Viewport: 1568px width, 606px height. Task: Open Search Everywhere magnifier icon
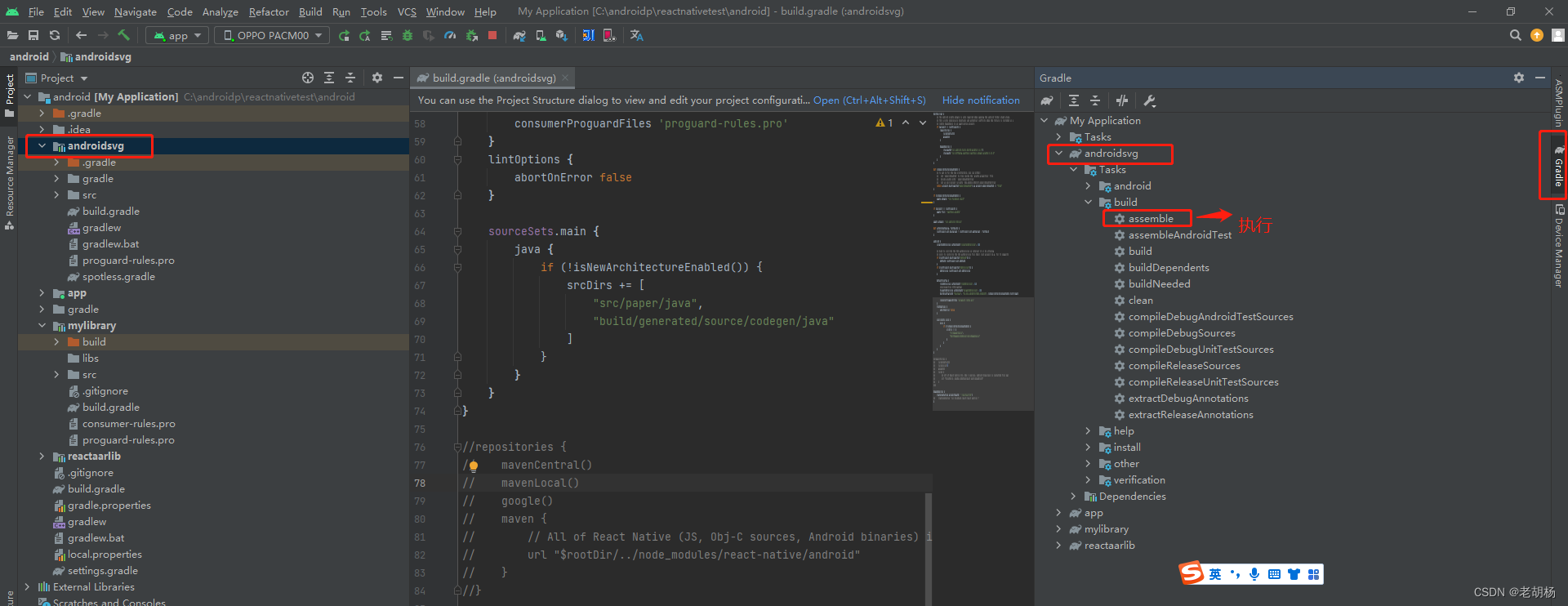pos(1516,35)
